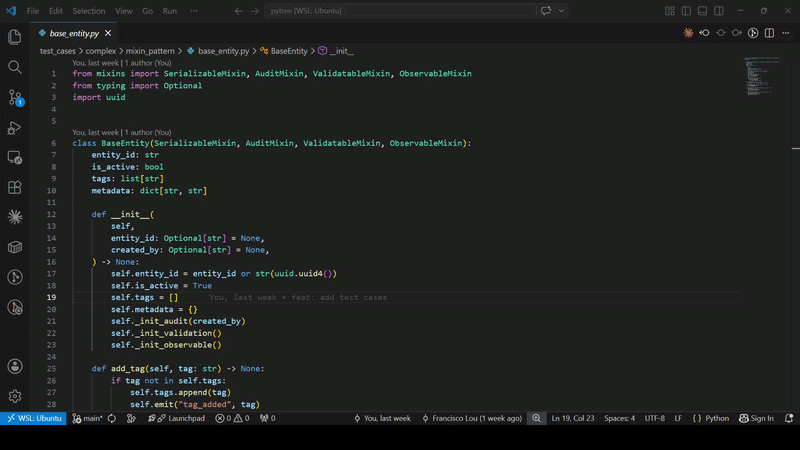The width and height of the screenshot is (800, 450).
Task: Click the middle revision circle icon
Action: 721,33
